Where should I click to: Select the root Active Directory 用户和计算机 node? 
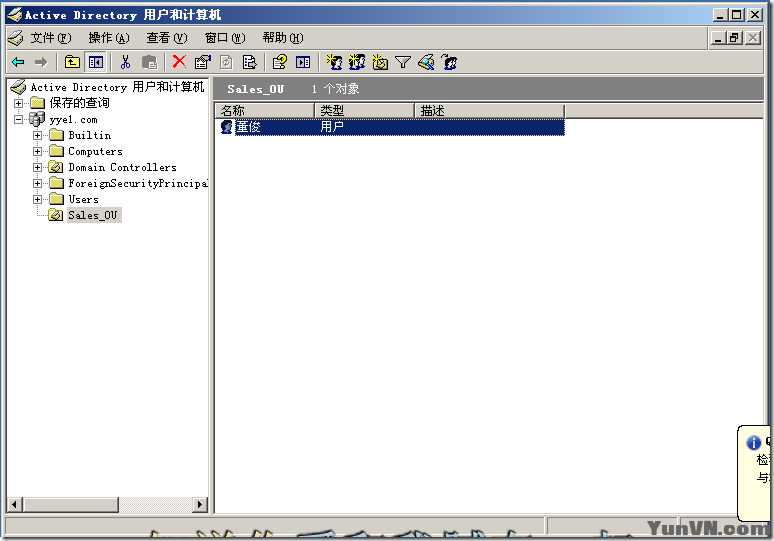(117, 87)
